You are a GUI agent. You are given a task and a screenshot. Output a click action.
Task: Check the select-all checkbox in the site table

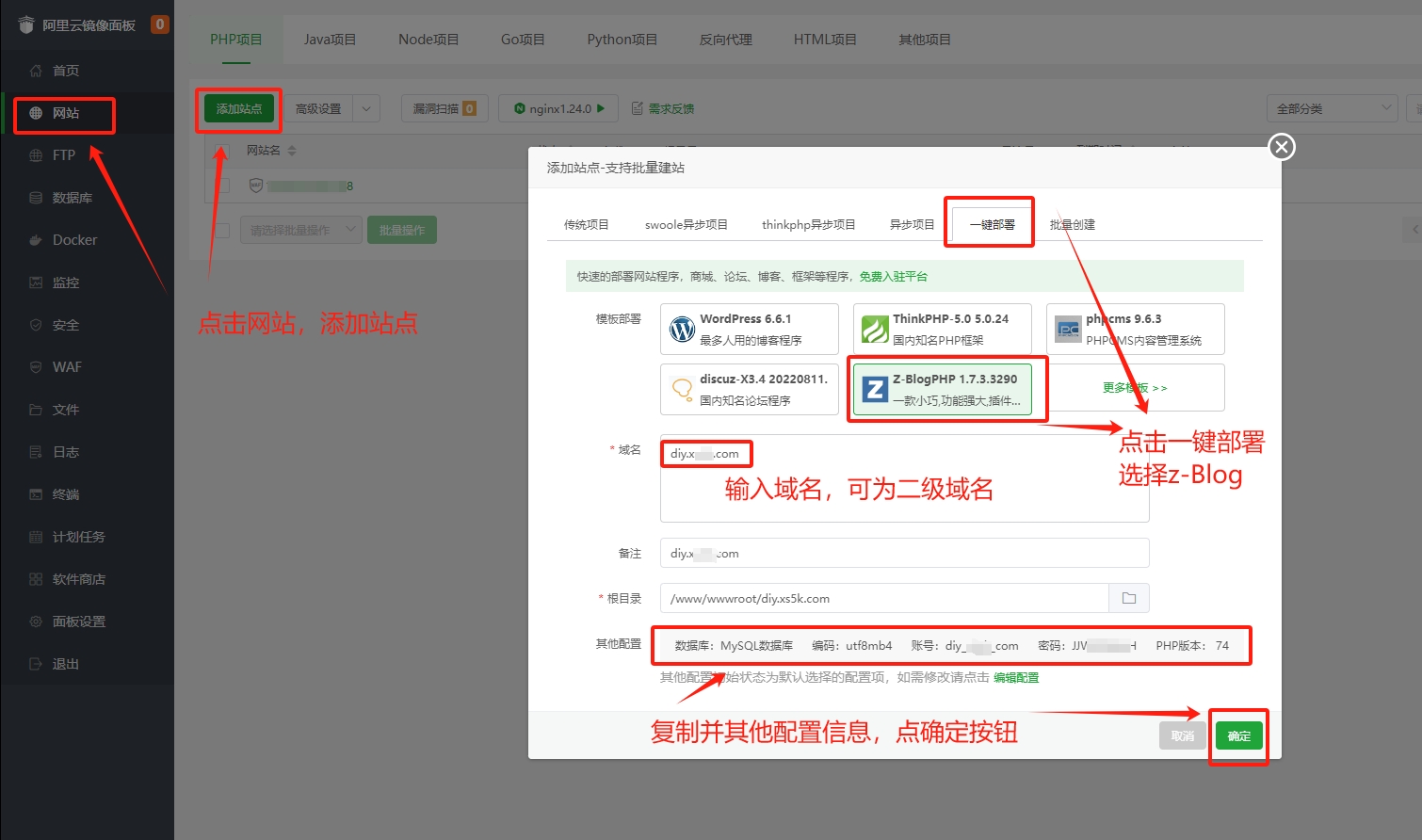click(222, 150)
